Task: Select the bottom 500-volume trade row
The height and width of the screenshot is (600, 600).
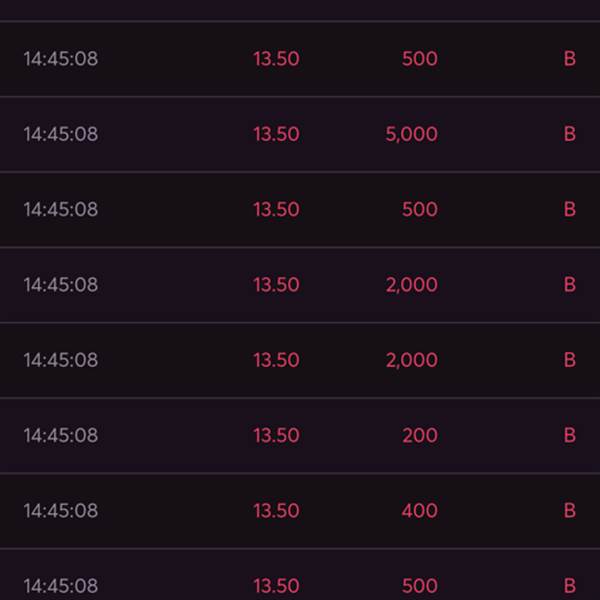Action: pos(300,575)
